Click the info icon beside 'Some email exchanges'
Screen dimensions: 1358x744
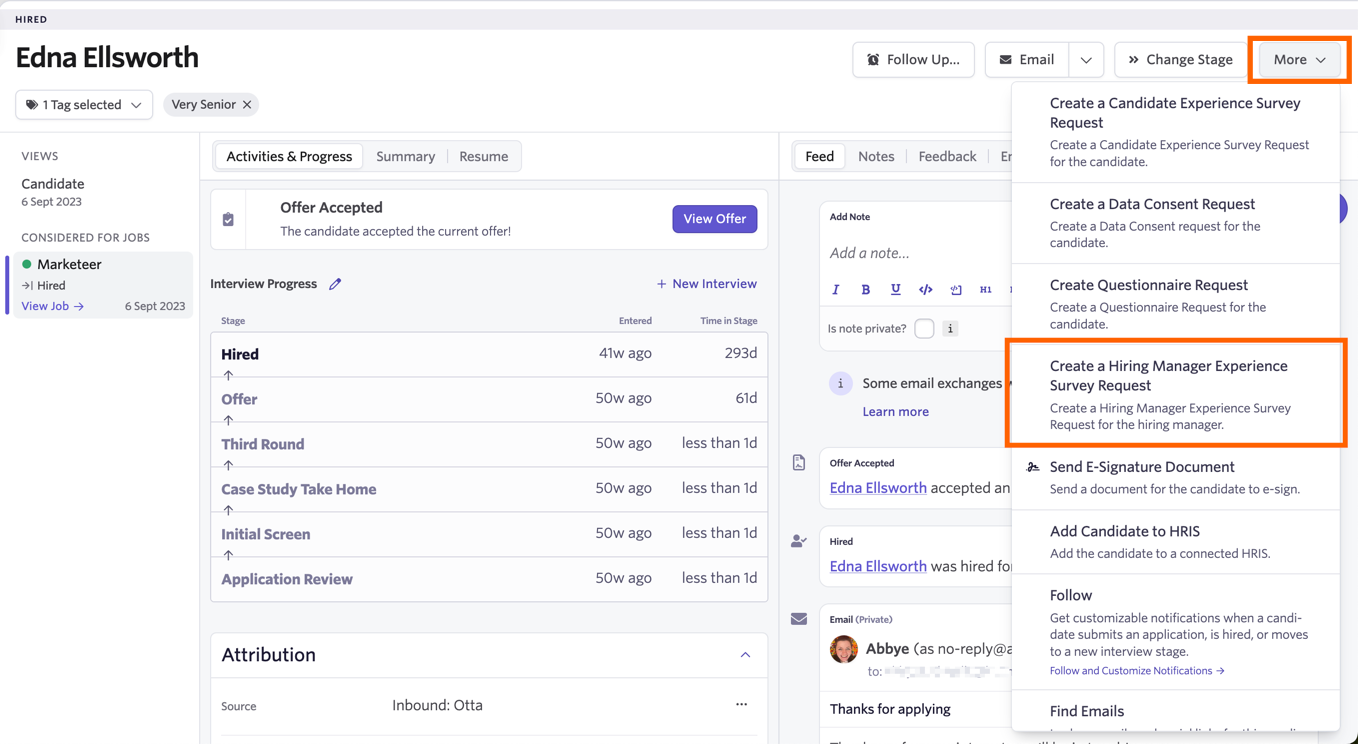click(841, 383)
